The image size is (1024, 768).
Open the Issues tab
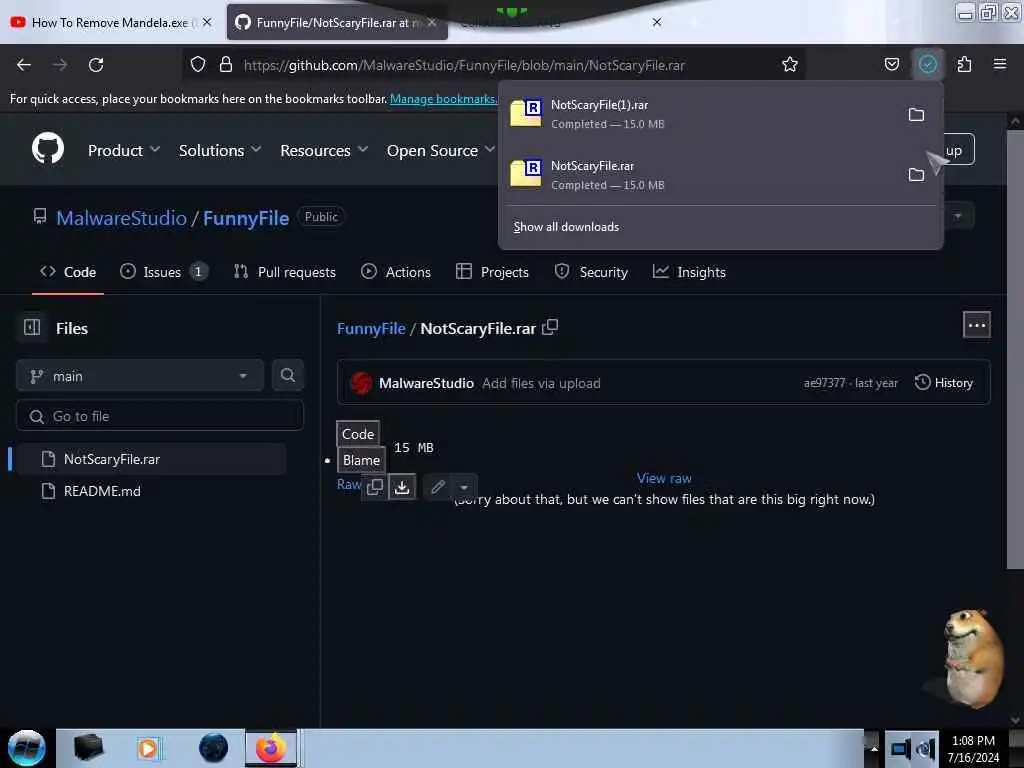[x=163, y=272]
